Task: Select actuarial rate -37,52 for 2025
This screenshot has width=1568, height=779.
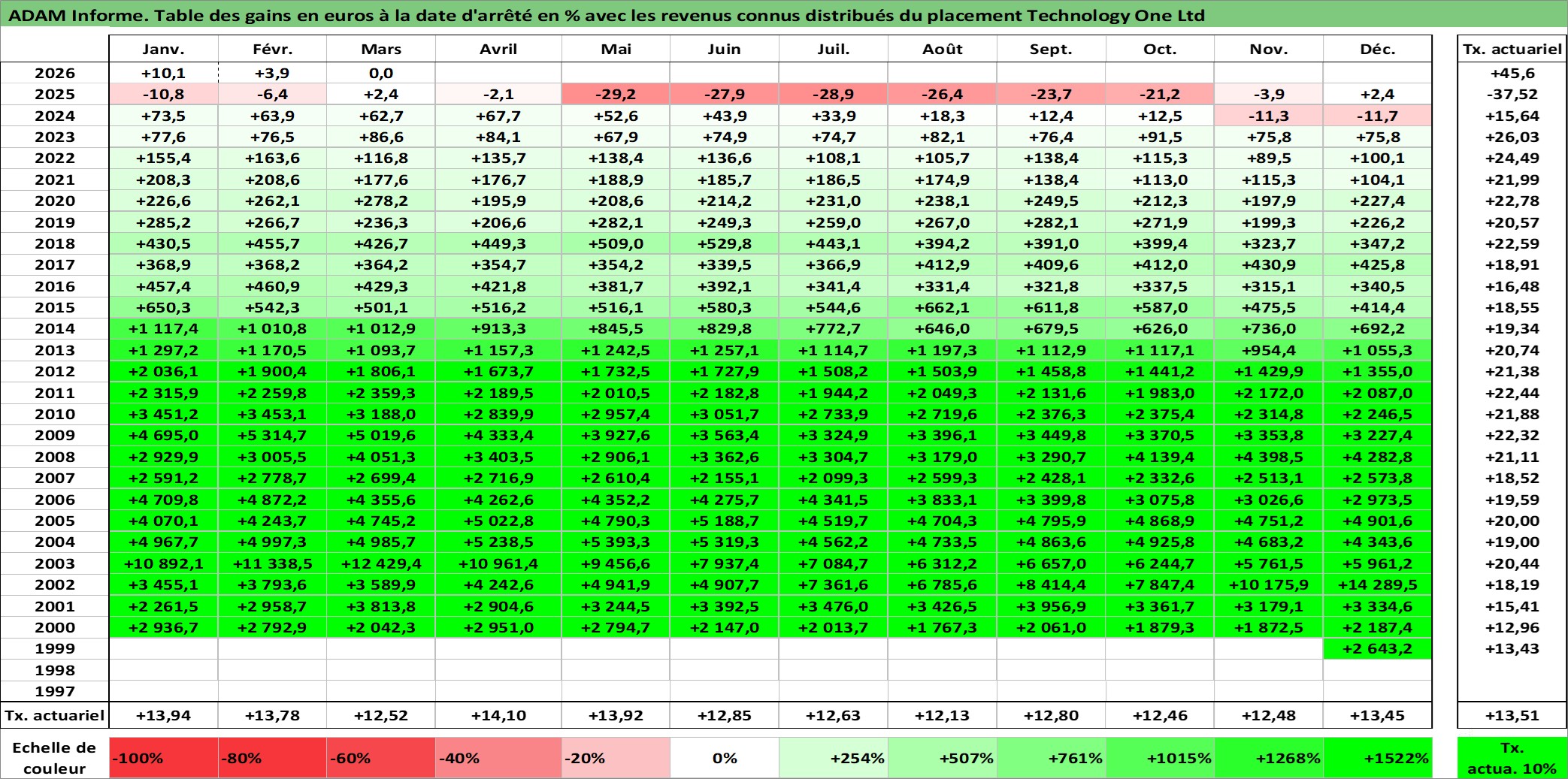Action: 1512,94
